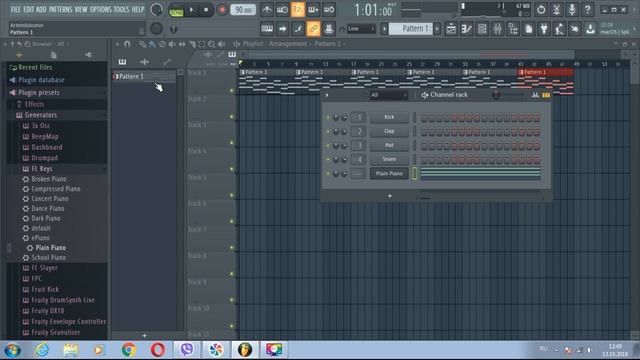Click the 1:01:00 time display
Image resolution: width=640 pixels, height=360 pixels.
click(373, 10)
